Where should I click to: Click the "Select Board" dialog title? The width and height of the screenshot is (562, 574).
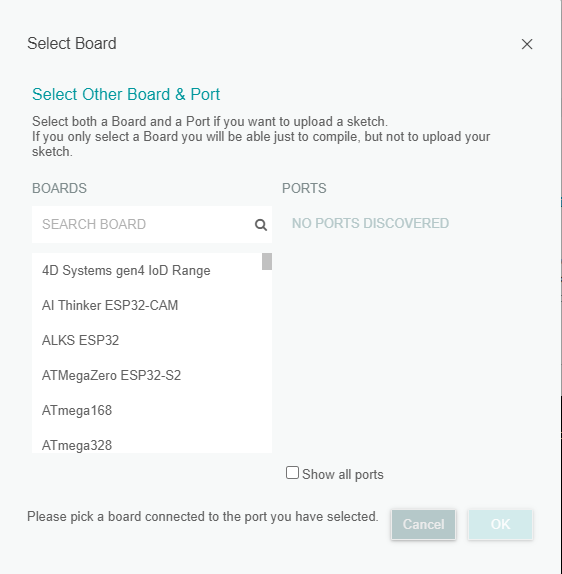coord(72,44)
